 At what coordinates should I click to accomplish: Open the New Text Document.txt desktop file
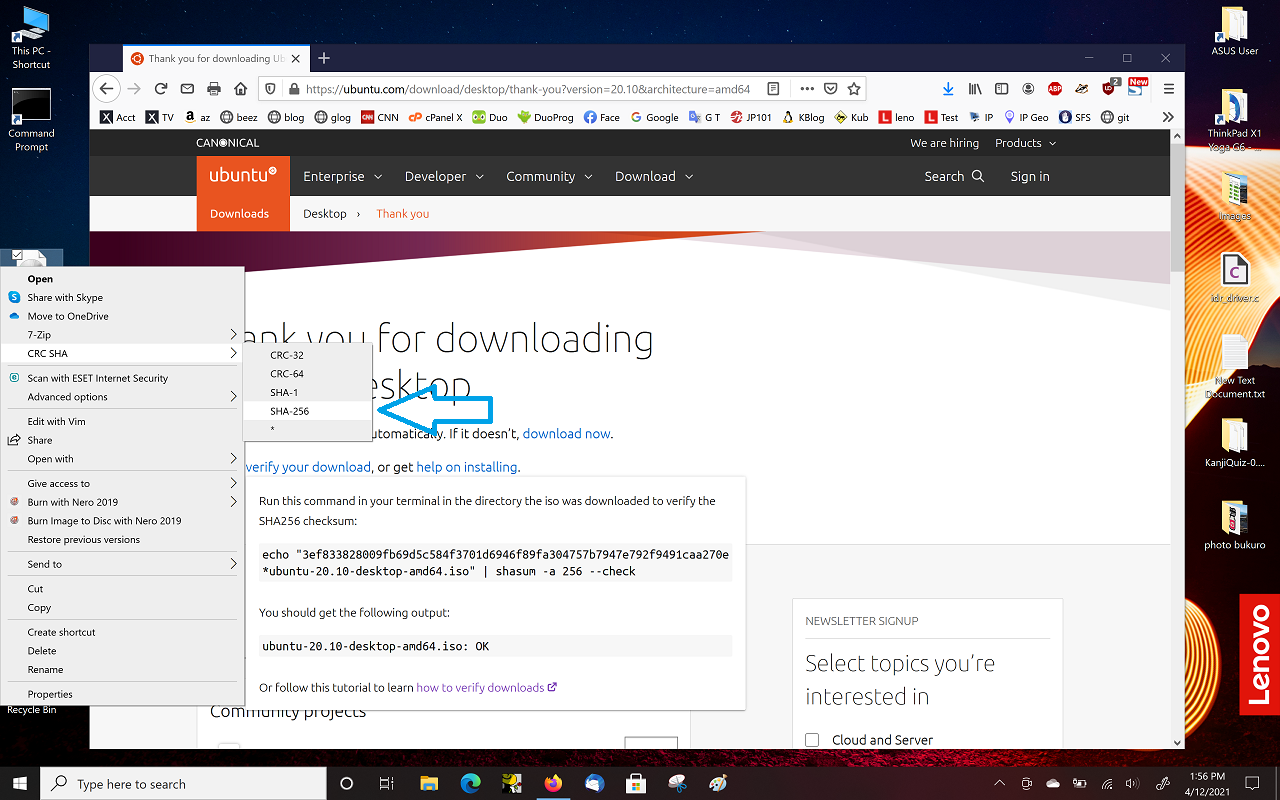[1235, 367]
